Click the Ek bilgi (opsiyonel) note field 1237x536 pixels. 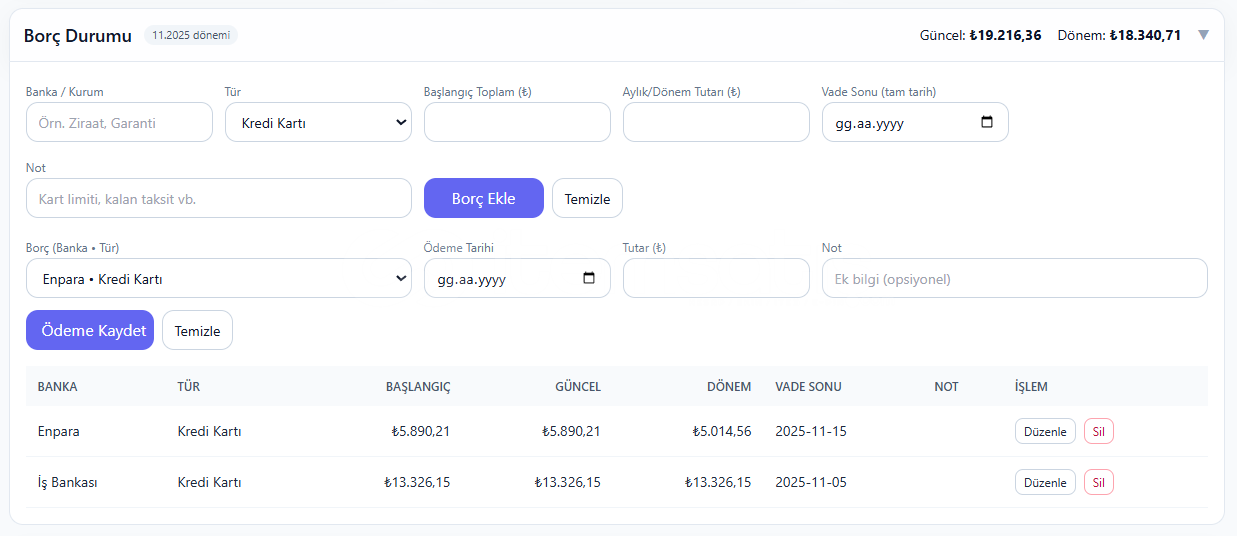1014,278
